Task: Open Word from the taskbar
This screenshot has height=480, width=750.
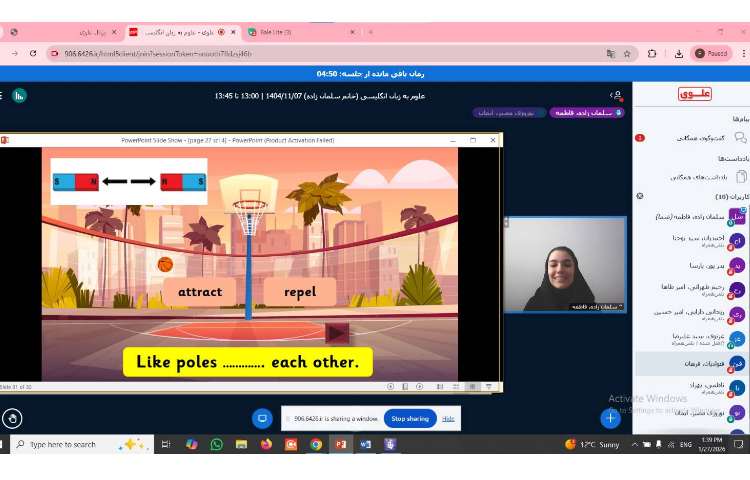Action: point(366,445)
